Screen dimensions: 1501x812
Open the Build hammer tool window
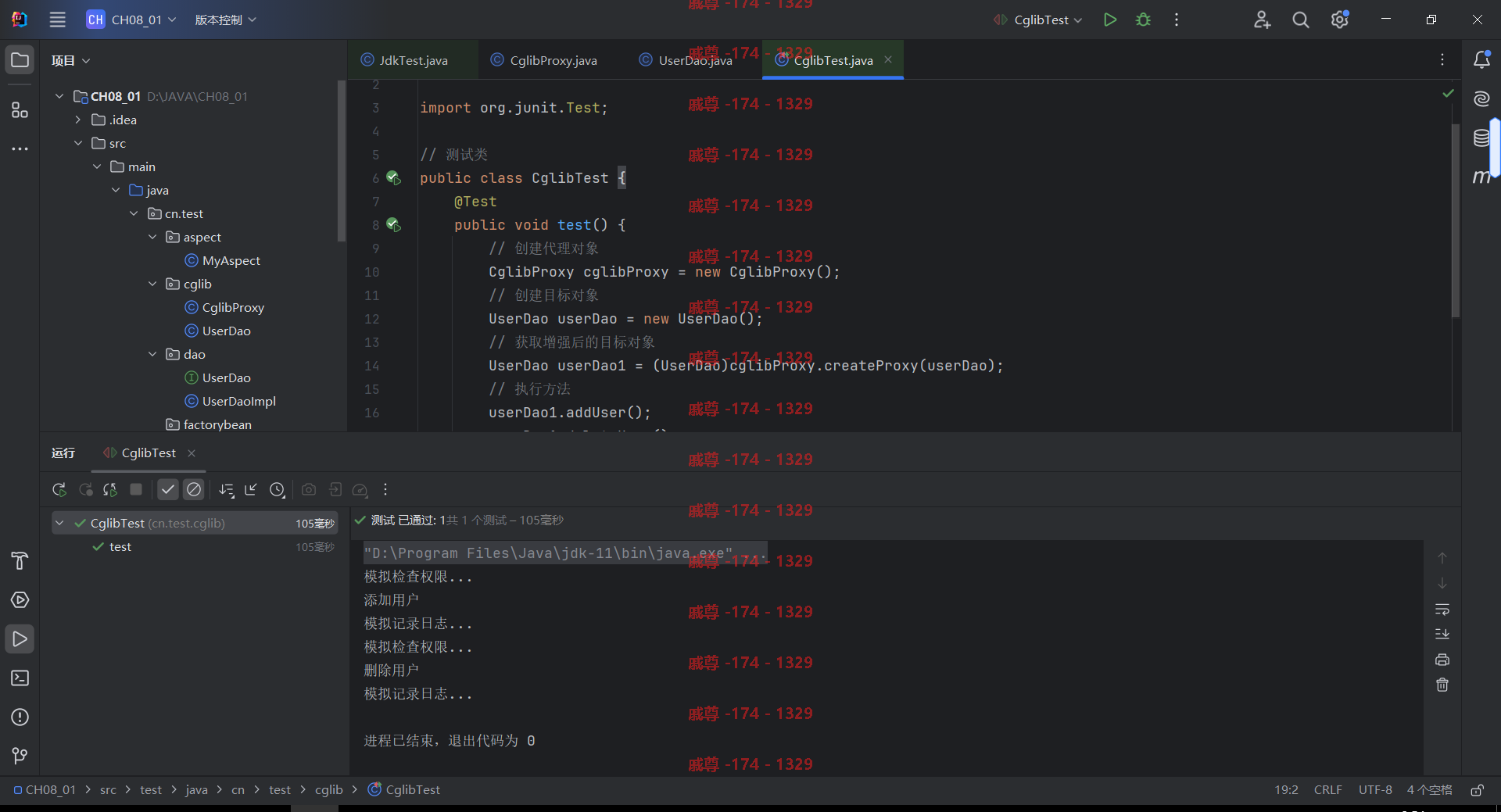coord(20,560)
